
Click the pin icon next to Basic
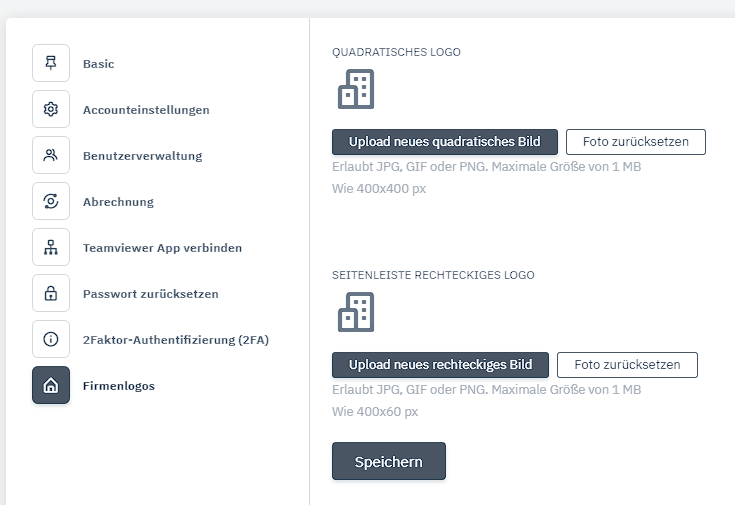(x=51, y=63)
